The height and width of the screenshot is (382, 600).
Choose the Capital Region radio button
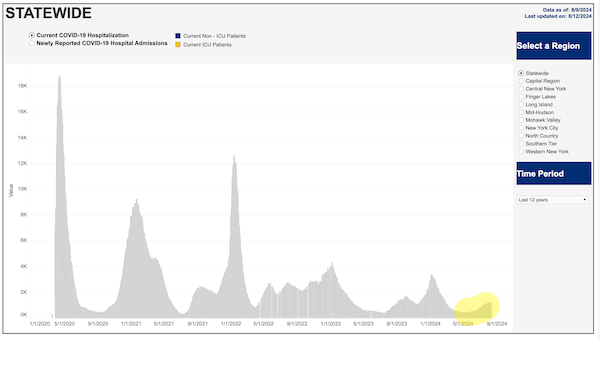(x=521, y=81)
